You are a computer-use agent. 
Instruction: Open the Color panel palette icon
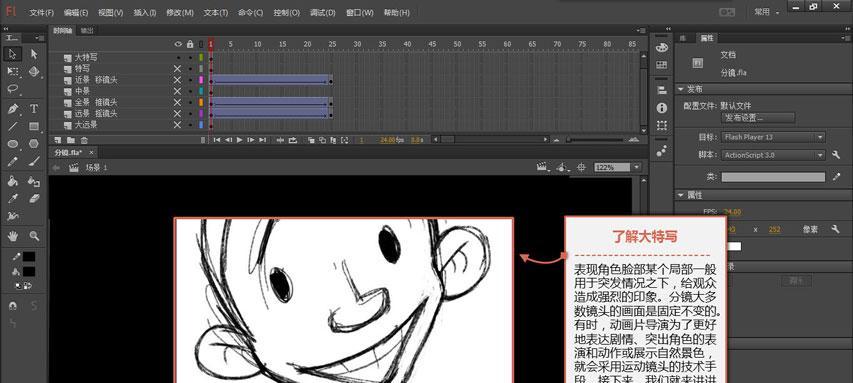(x=662, y=48)
